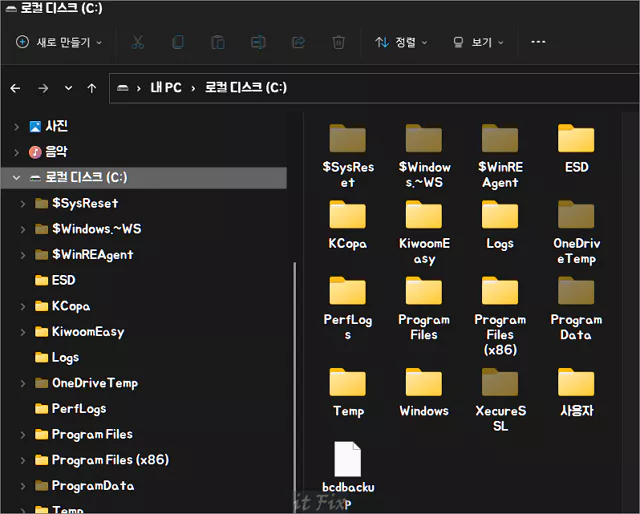Select the OneDriveTemp folder in file pane
640x514 pixels.
pyautogui.click(x=576, y=215)
